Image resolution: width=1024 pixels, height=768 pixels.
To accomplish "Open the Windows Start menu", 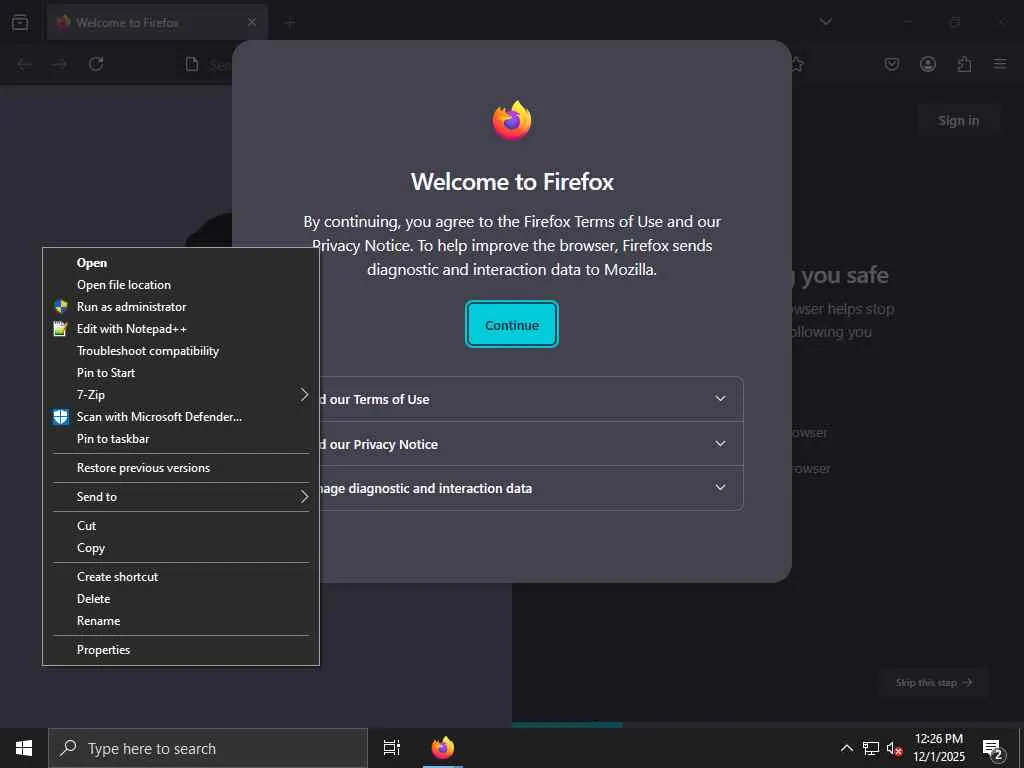I will [x=24, y=748].
